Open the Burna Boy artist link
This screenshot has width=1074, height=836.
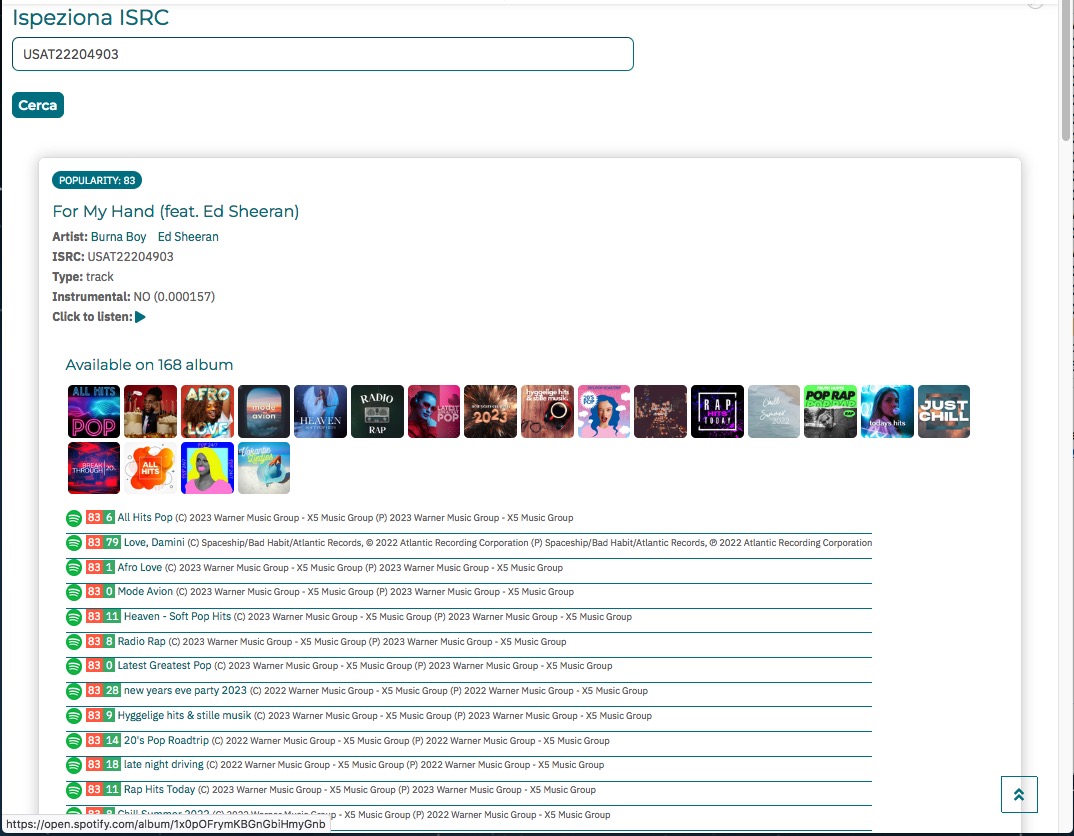118,237
